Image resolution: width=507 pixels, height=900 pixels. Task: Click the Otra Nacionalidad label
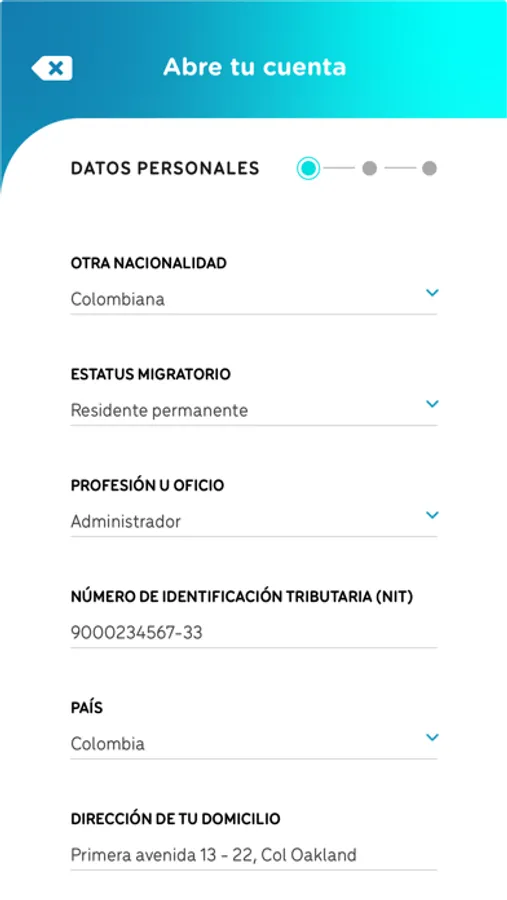[x=149, y=263]
